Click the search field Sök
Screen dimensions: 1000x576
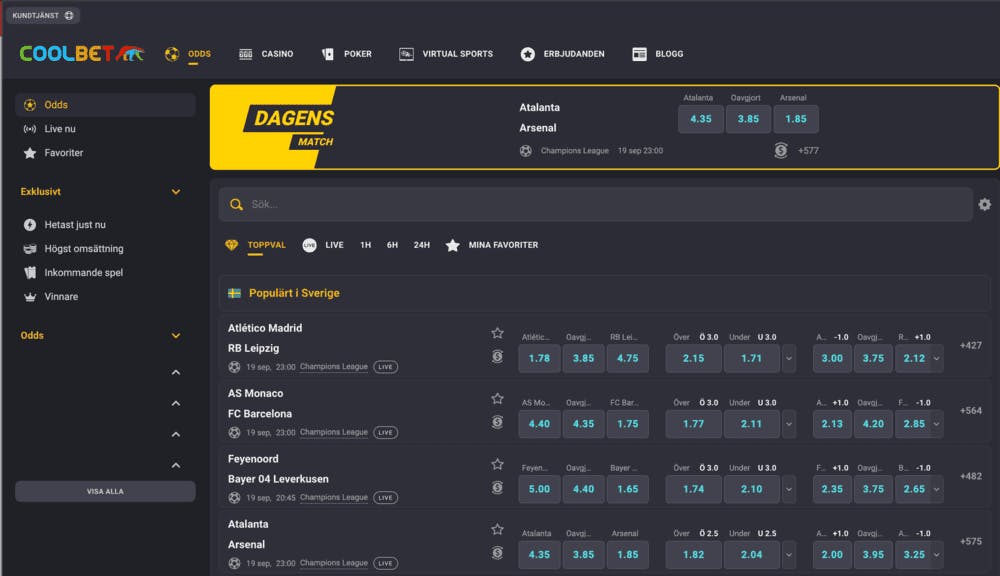(595, 204)
